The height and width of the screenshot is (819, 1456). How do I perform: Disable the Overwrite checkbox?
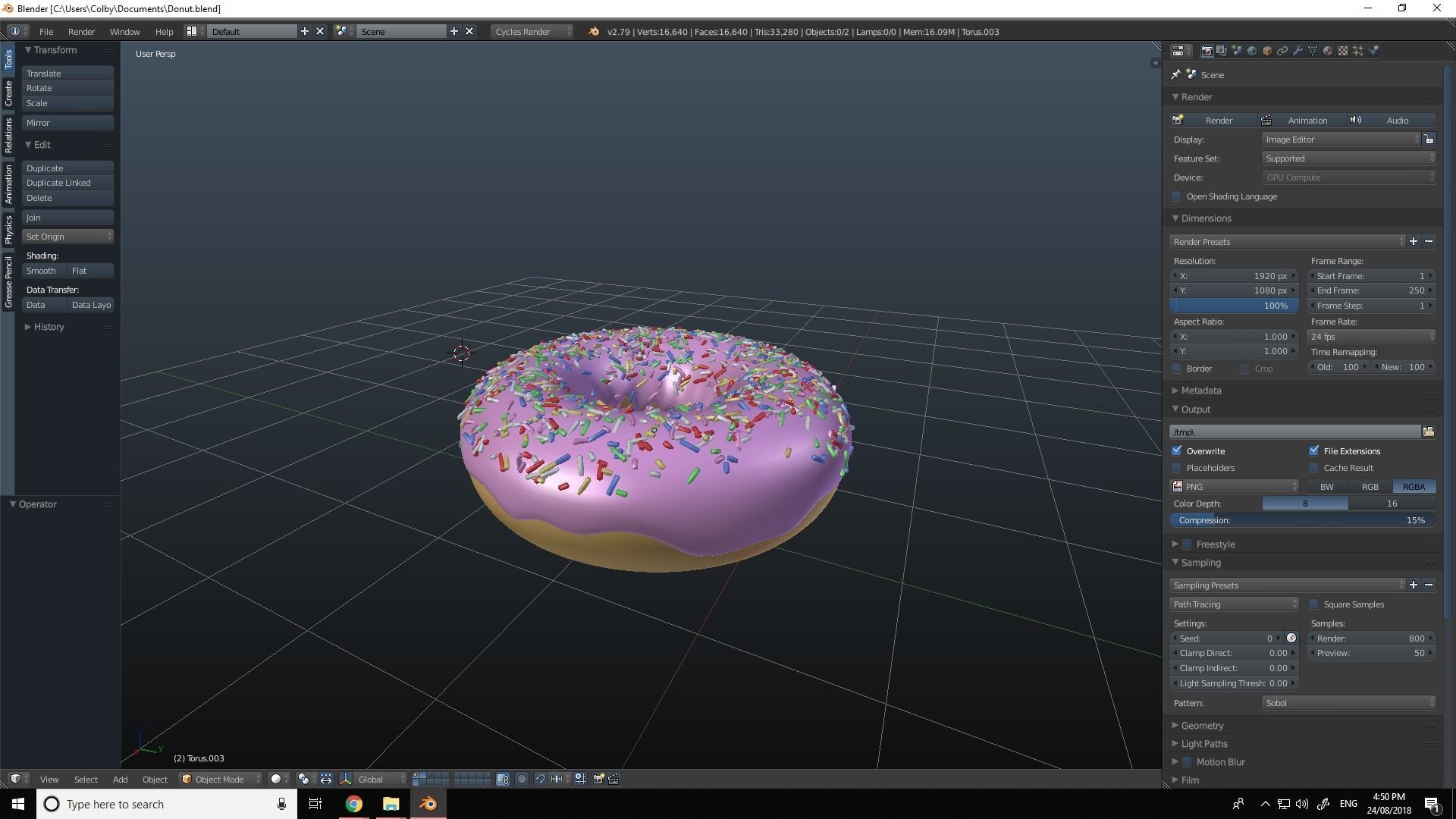[x=1177, y=451]
